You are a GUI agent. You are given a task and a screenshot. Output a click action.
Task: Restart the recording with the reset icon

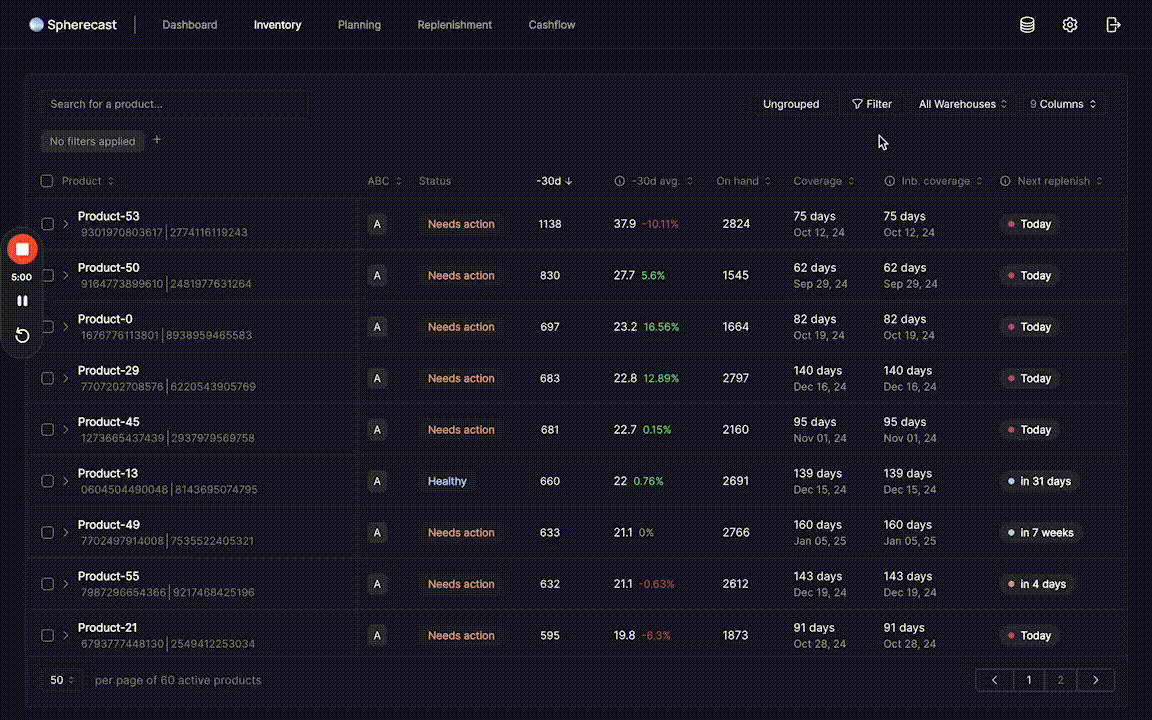pos(22,335)
